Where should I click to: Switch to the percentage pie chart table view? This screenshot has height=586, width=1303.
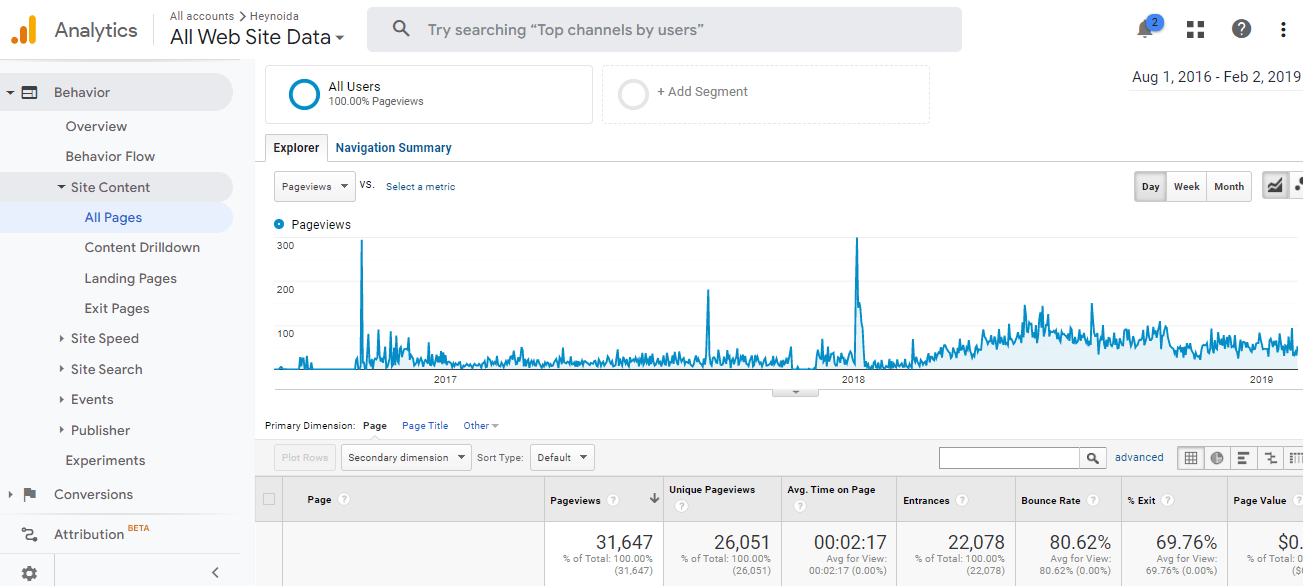[1216, 457]
